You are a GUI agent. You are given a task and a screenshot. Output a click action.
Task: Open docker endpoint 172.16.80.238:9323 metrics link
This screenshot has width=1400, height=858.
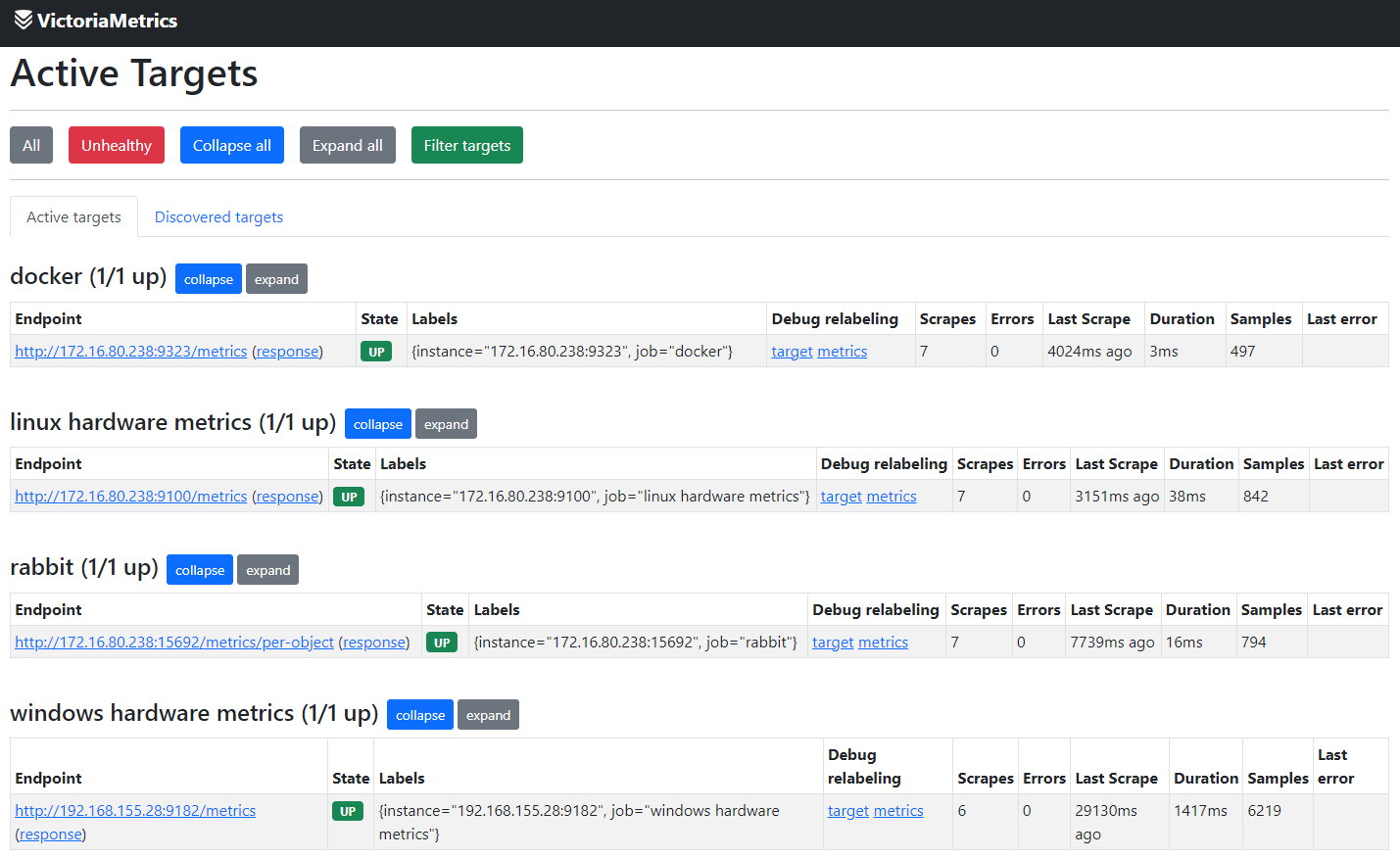[131, 352]
